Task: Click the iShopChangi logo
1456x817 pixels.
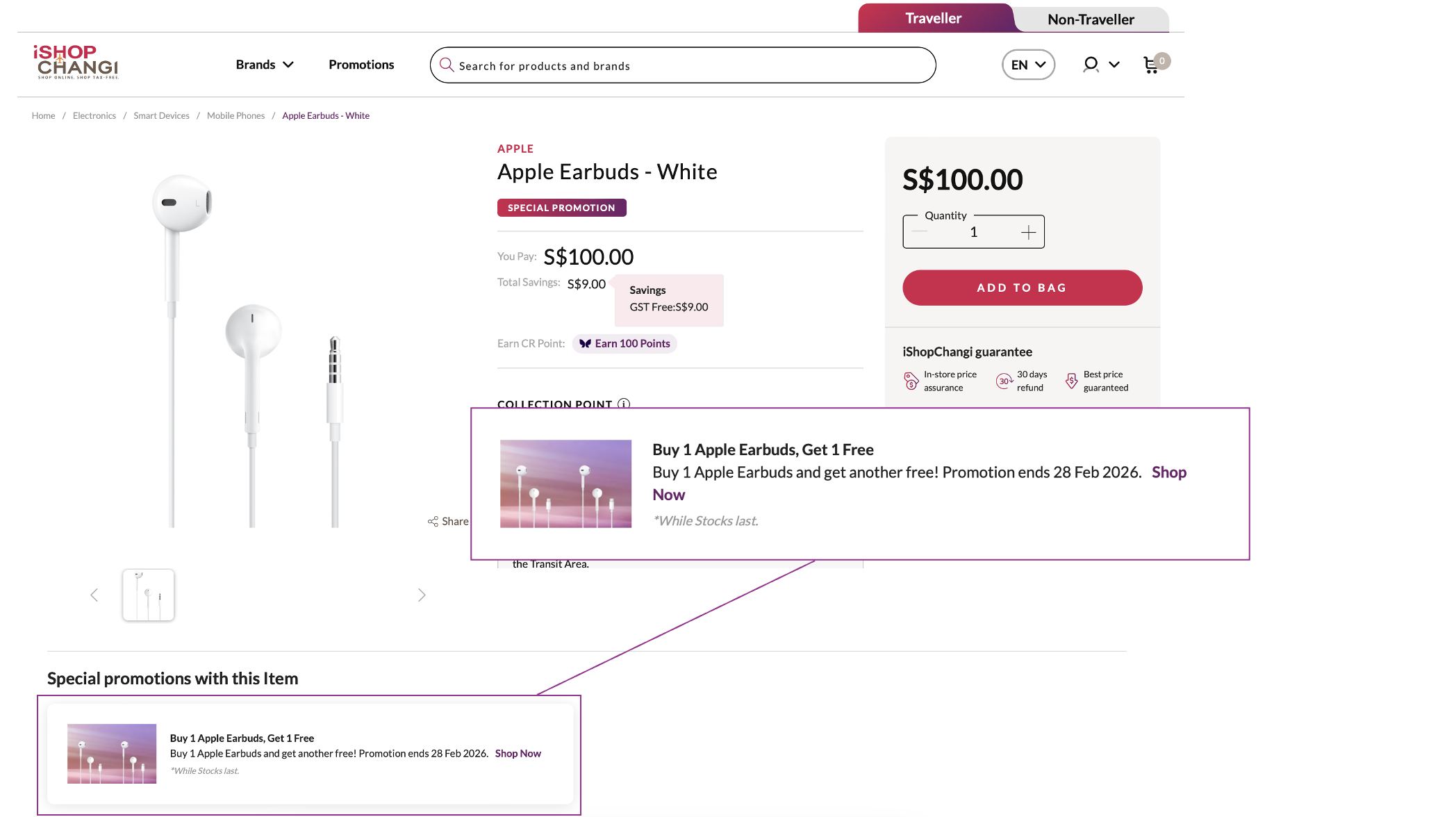Action: [x=76, y=62]
